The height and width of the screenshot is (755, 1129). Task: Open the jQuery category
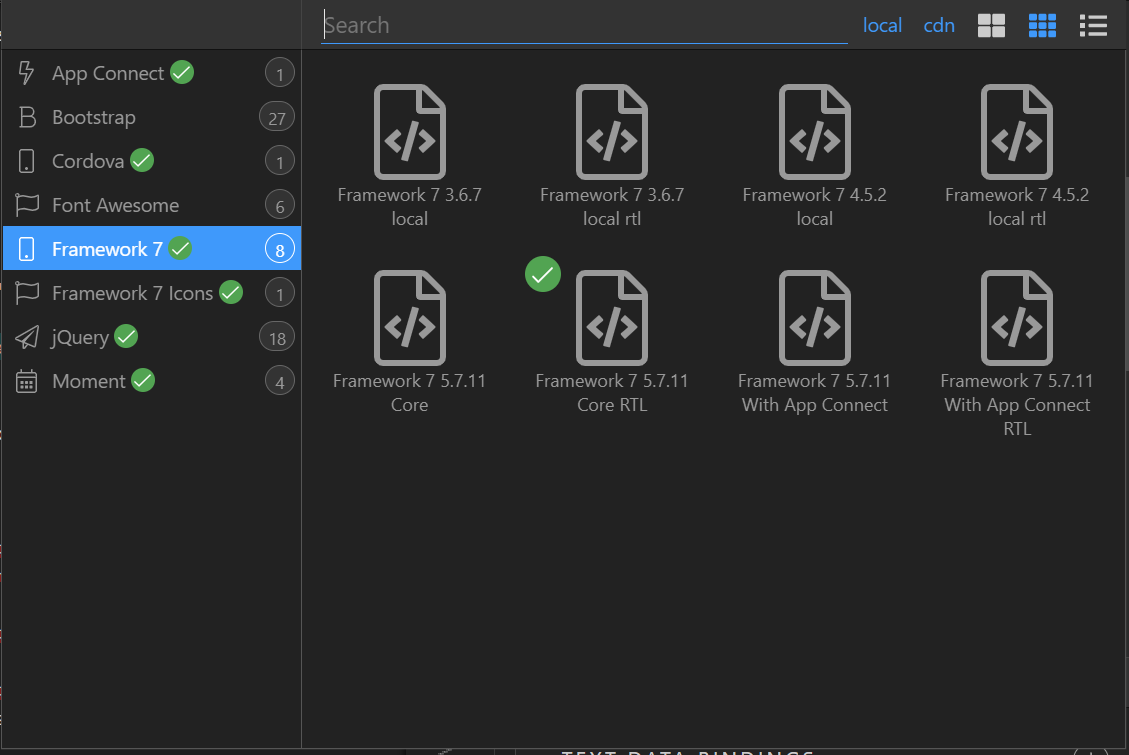(x=152, y=337)
